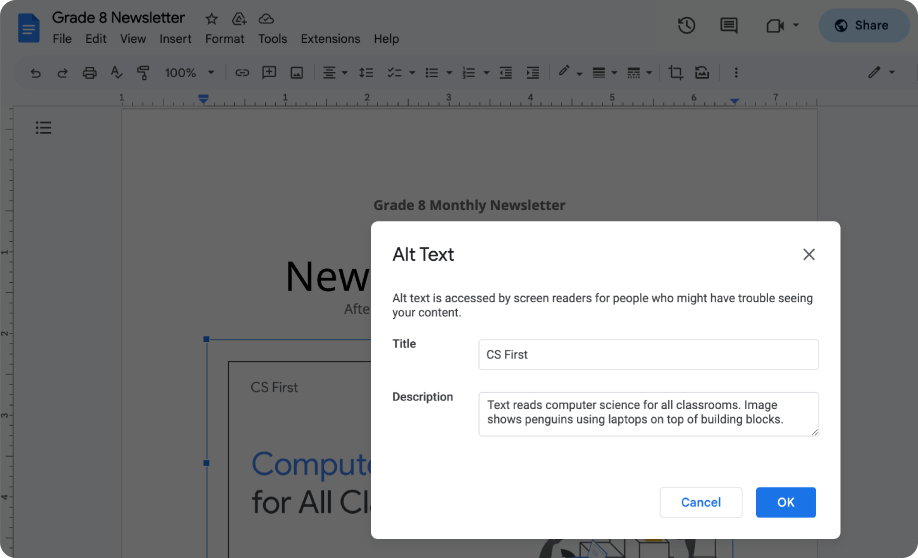
Task: Expand the border color dropdown arrow
Action: pos(580,74)
